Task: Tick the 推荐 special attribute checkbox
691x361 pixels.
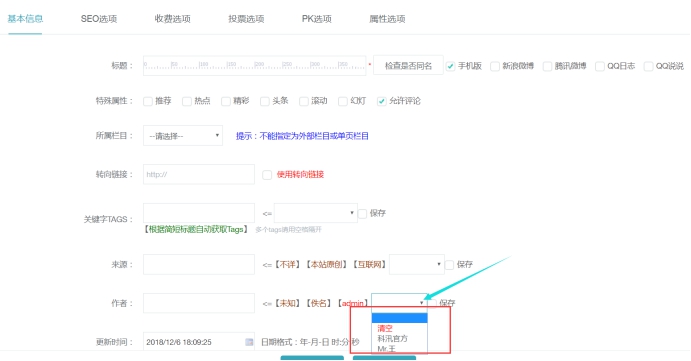Action: click(148, 101)
